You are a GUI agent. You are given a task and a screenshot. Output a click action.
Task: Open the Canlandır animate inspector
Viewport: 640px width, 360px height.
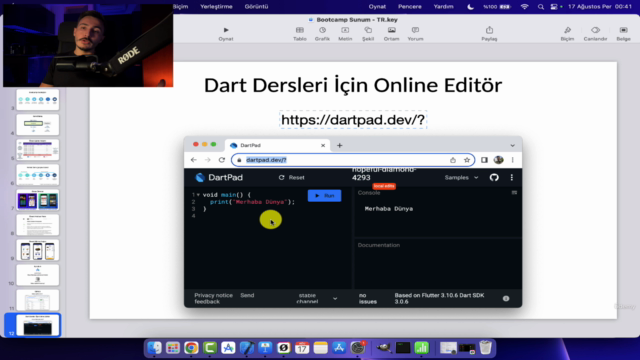595,33
